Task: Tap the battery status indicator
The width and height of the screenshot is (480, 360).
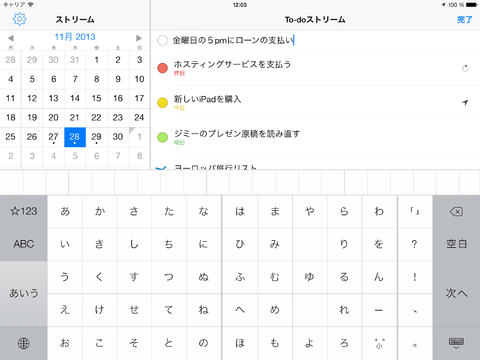Action: tap(472, 5)
